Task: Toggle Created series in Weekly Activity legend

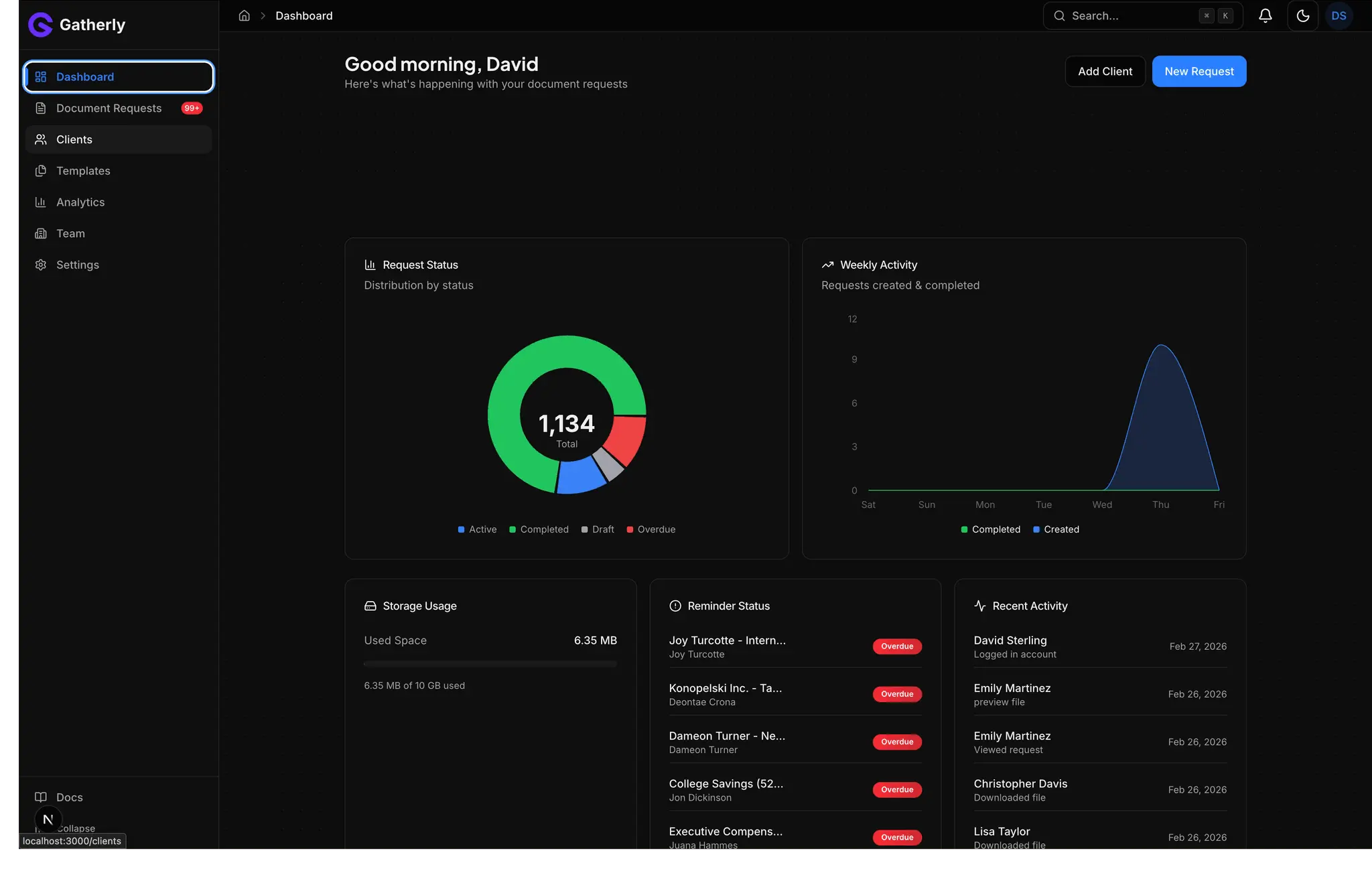Action: coord(1056,529)
